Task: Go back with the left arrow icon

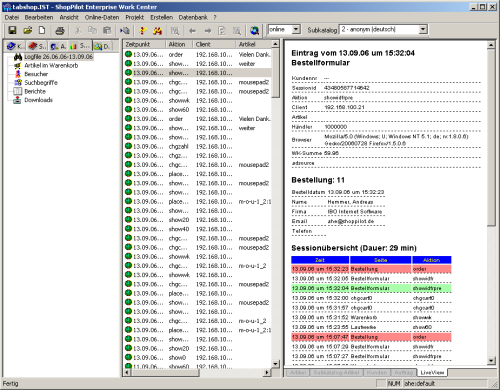Action: click(x=192, y=31)
